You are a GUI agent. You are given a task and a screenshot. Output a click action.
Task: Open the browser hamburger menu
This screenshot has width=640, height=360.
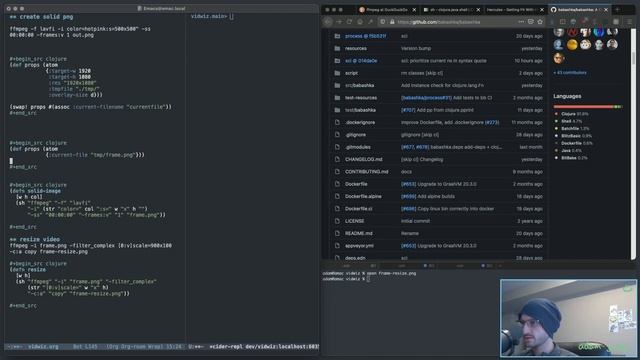pos(629,22)
